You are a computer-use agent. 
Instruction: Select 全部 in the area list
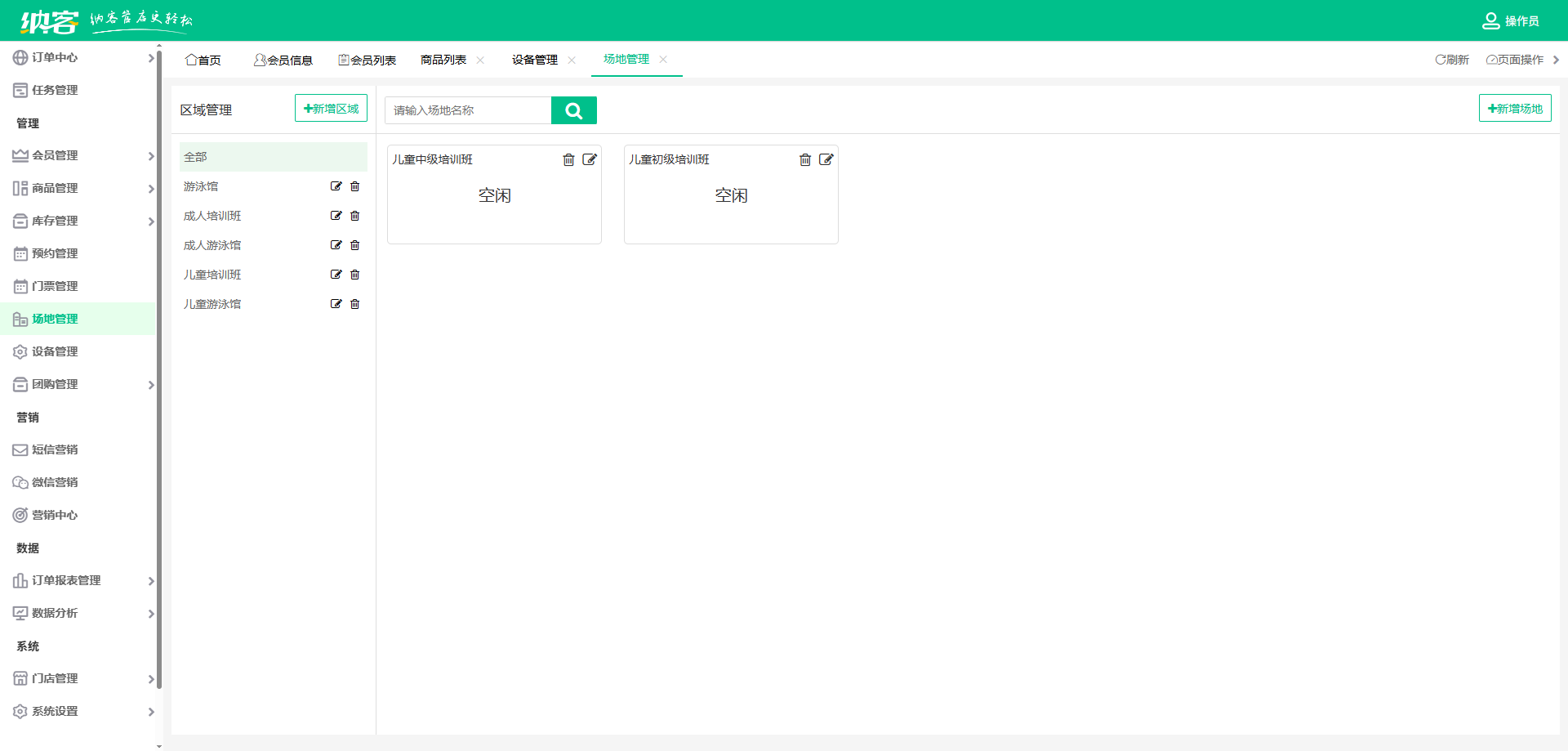click(x=273, y=157)
